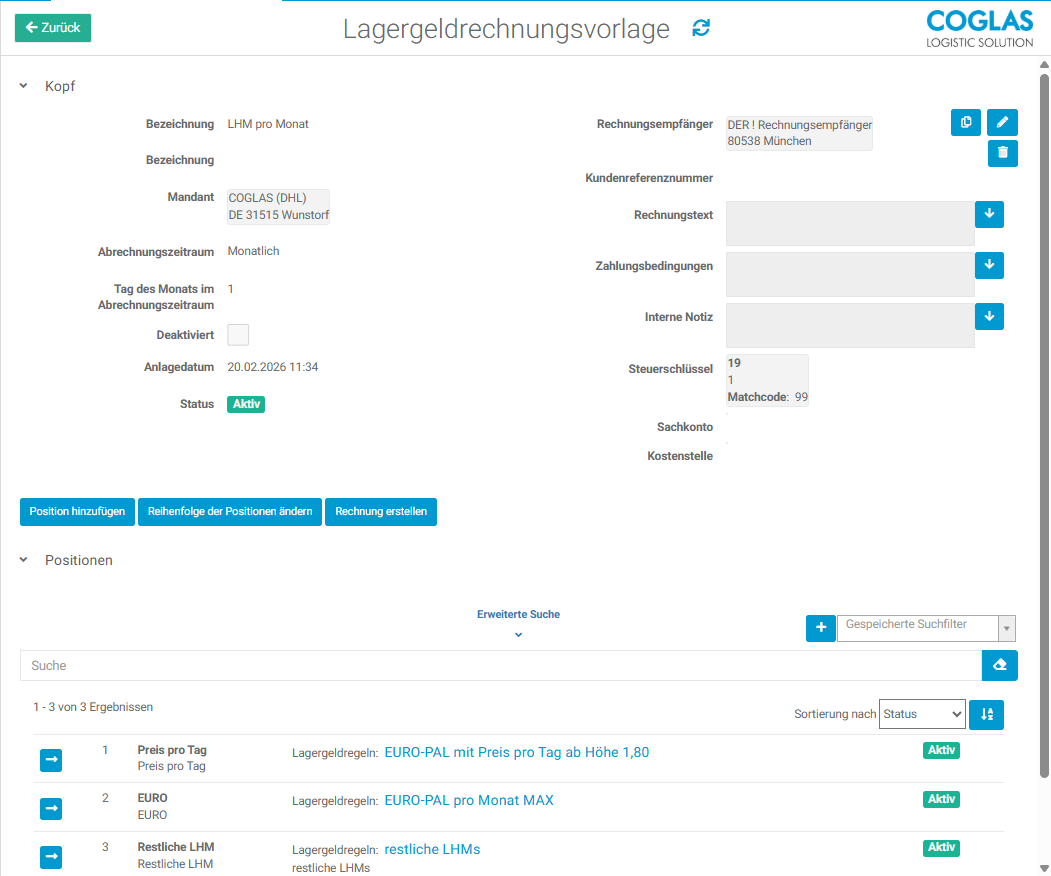Viewport: 1051px width, 876px height.
Task: Expand Erweiterte Suche options
Action: click(518, 634)
